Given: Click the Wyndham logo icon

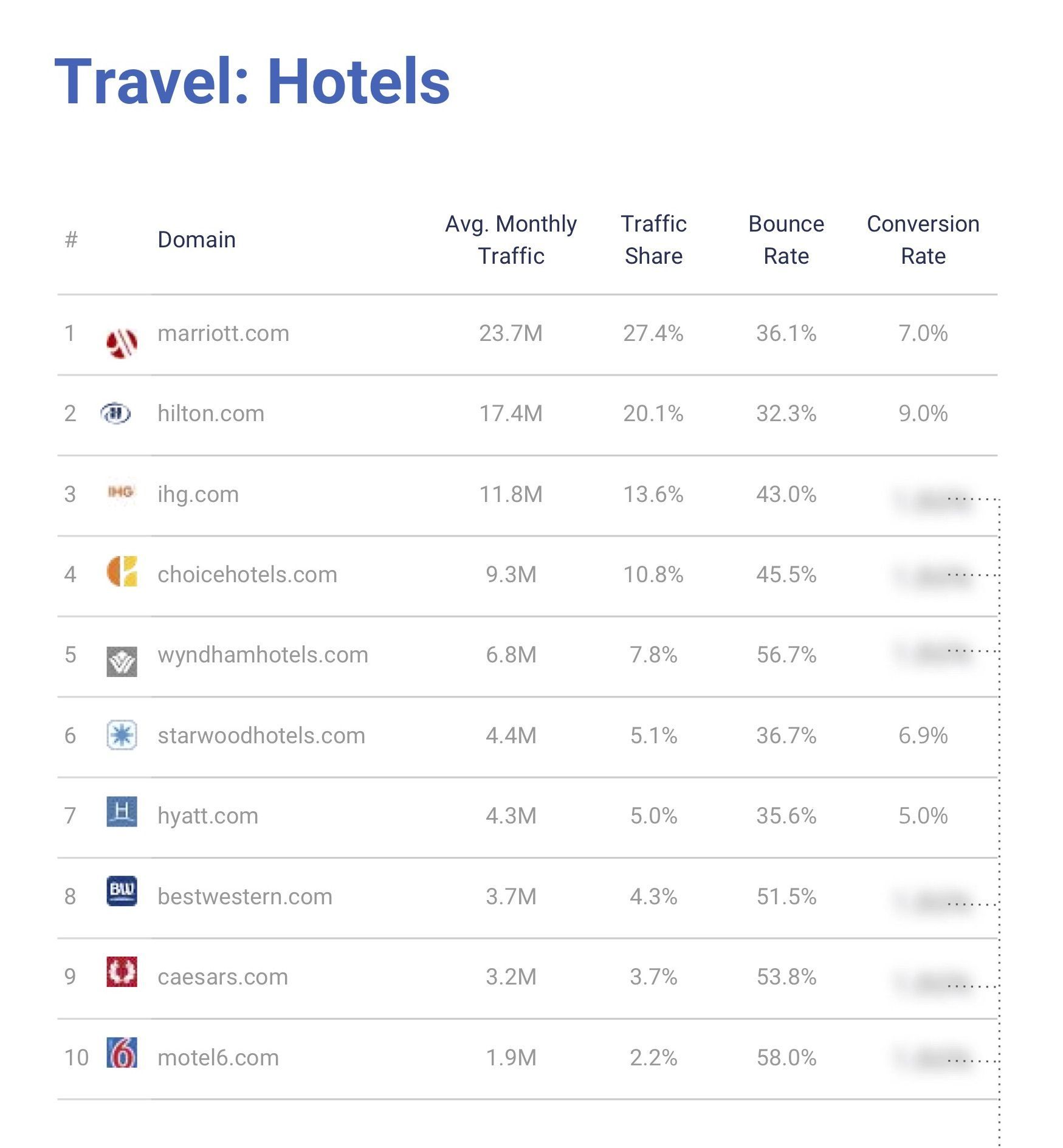Looking at the screenshot, I should click(122, 661).
